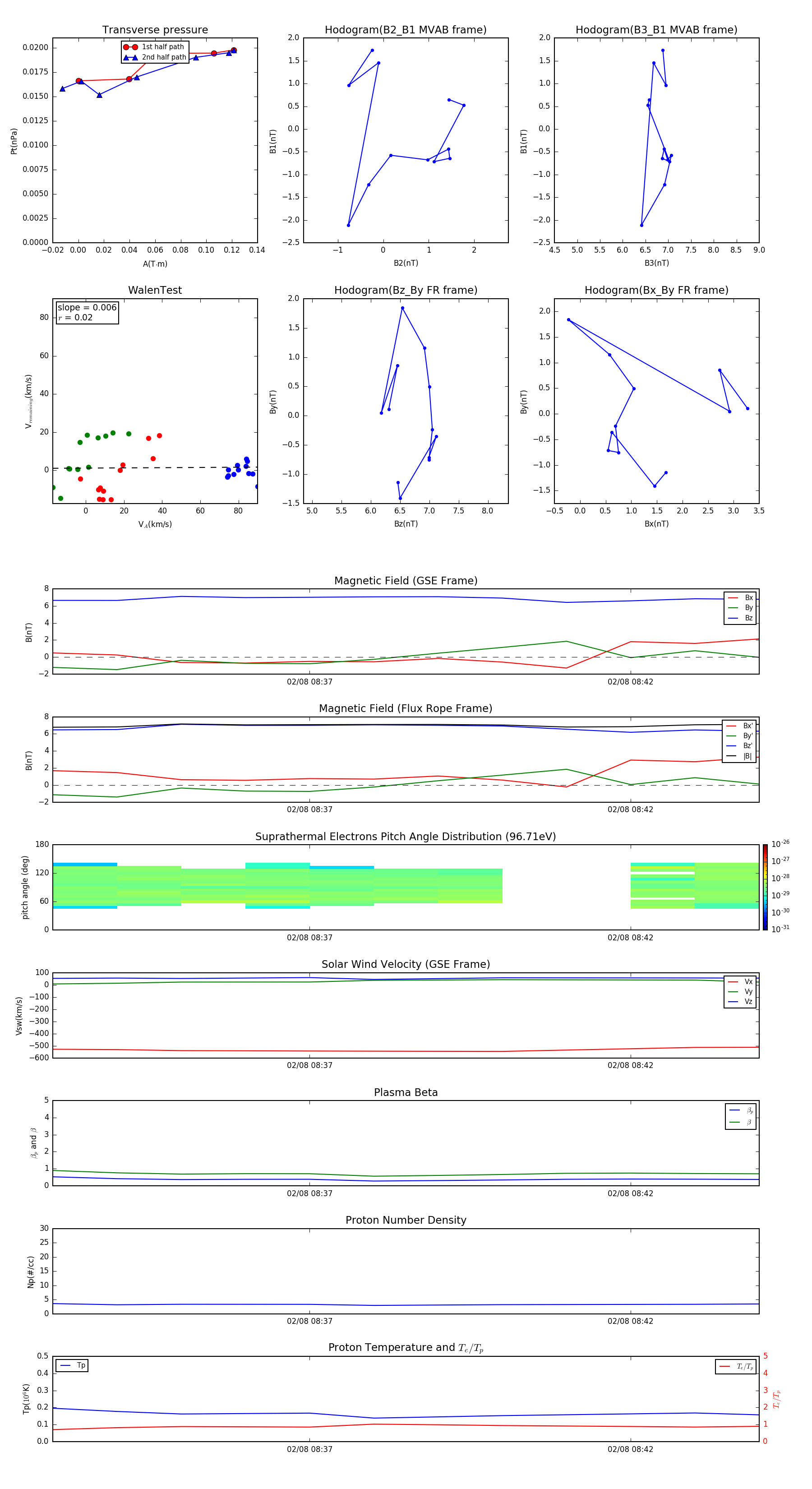
Task: Click '02/08 08:42' under the Plasma Beta panel
Action: (x=630, y=1193)
